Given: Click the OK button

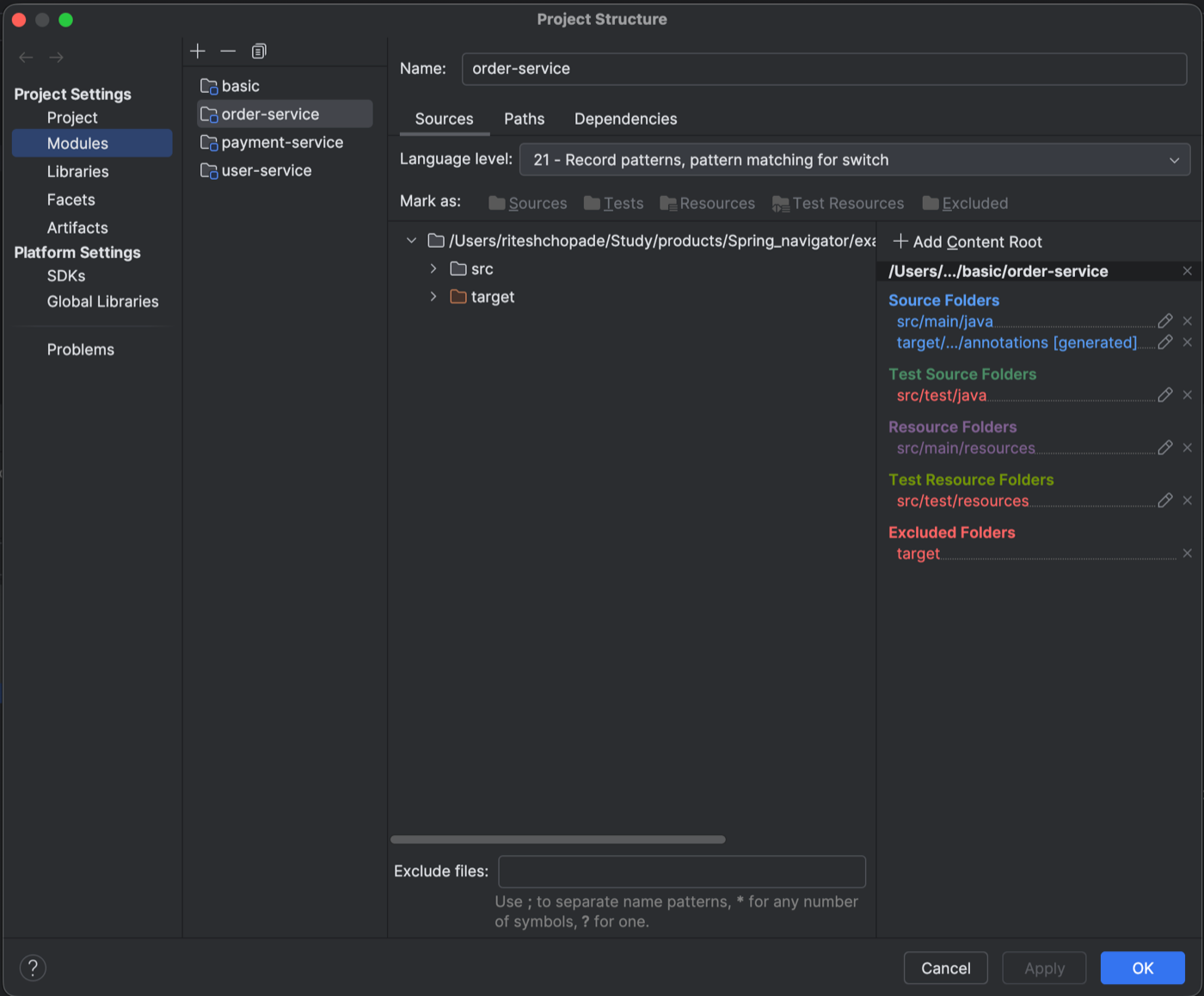Looking at the screenshot, I should (x=1143, y=968).
